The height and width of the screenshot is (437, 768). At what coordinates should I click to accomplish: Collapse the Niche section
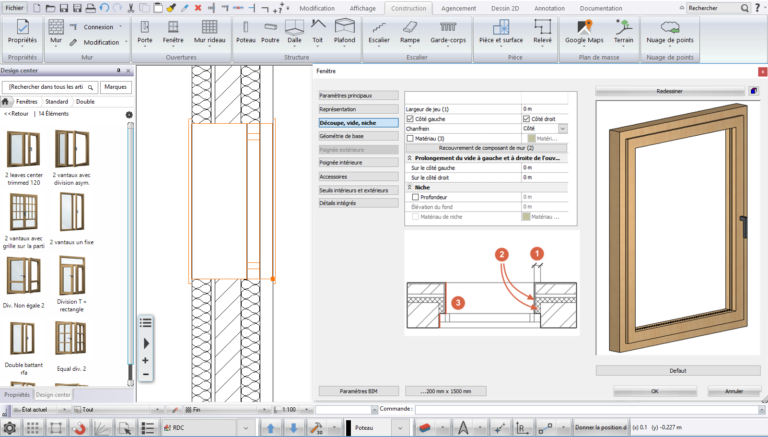tap(409, 187)
